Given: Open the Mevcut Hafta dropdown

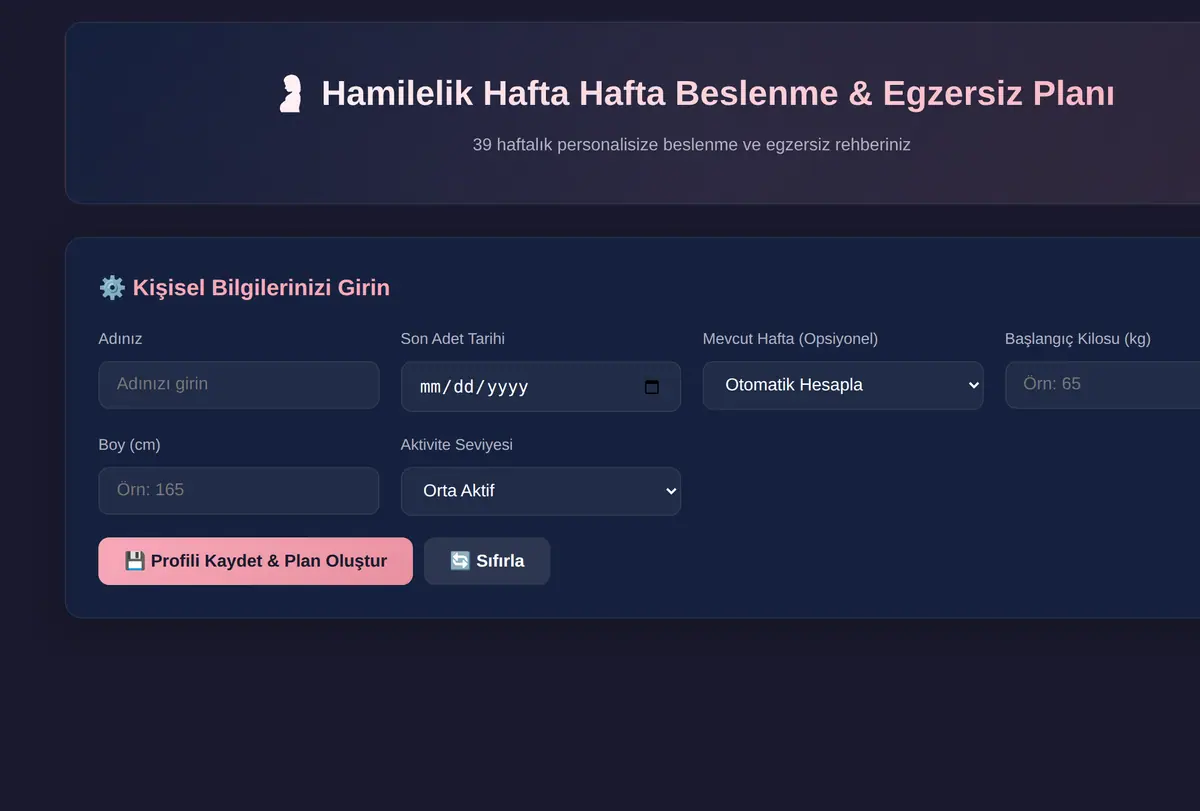Looking at the screenshot, I should coord(843,385).
